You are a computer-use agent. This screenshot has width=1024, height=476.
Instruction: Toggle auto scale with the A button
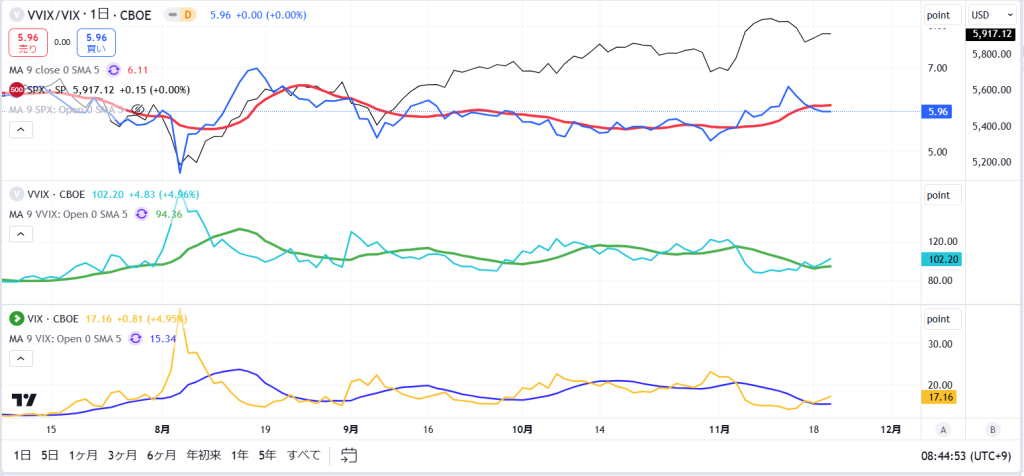coord(942,429)
